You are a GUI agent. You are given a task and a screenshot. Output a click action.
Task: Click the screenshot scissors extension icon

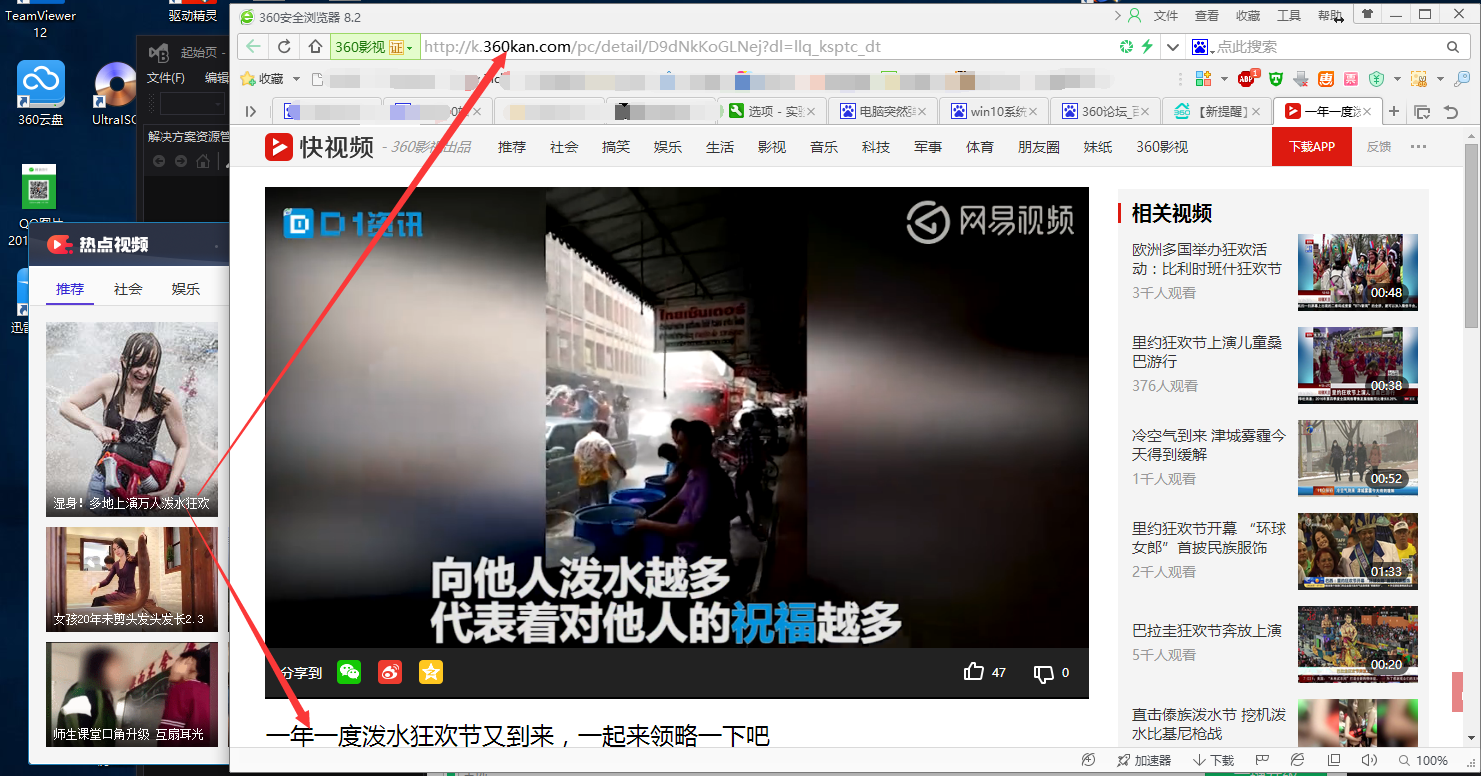(1418, 78)
